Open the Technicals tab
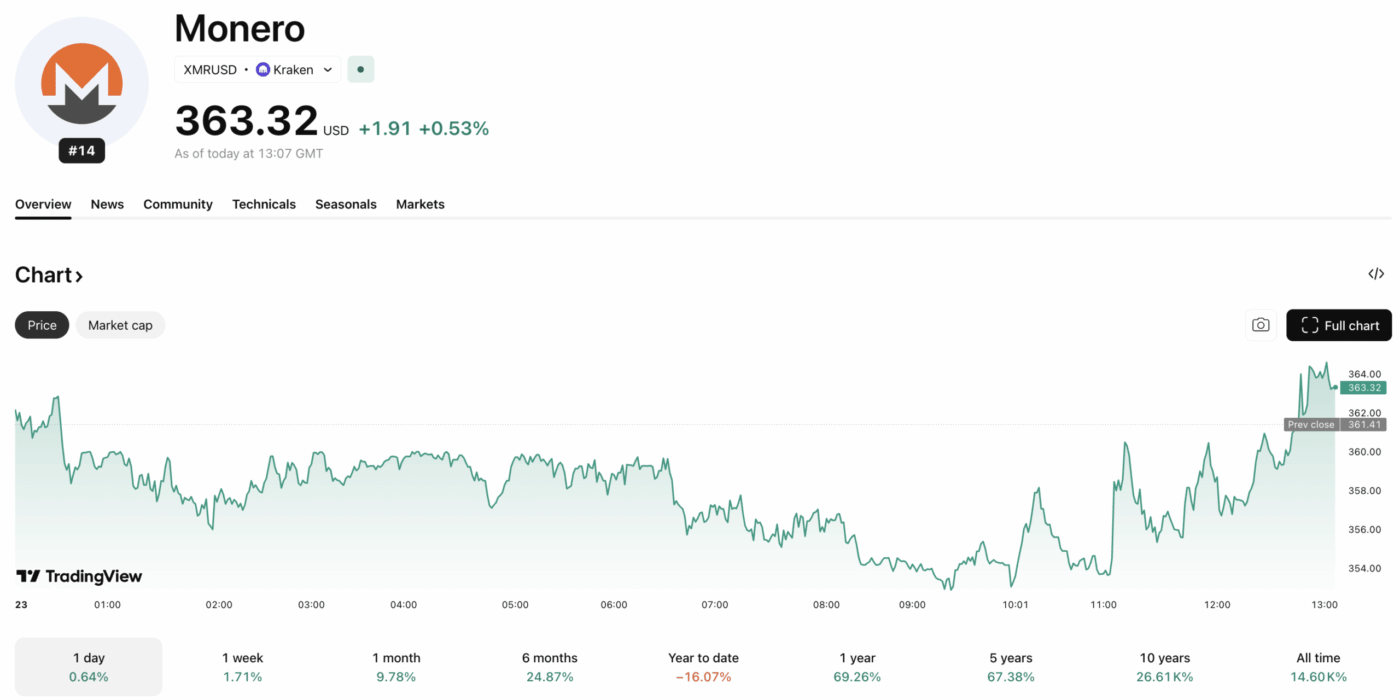Screen dimensions: 1400x700 [x=264, y=204]
